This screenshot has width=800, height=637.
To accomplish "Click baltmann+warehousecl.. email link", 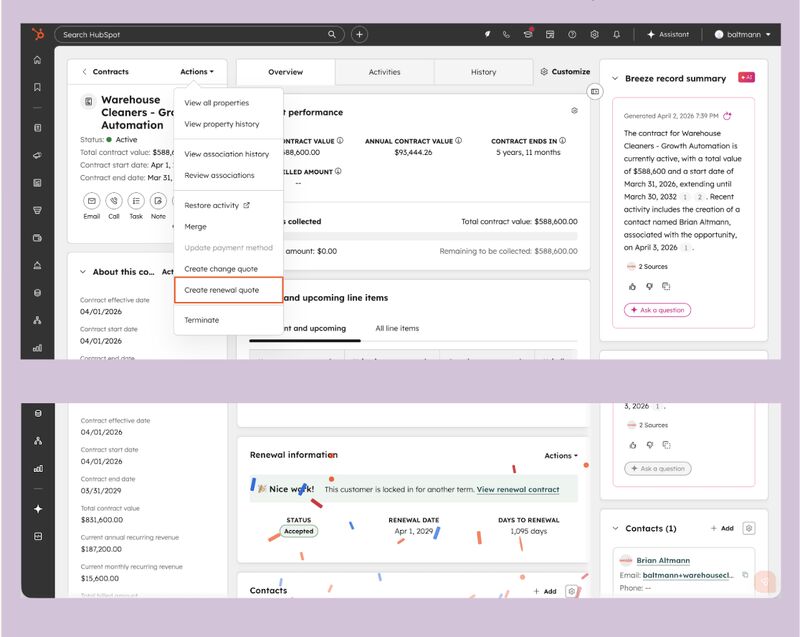I will point(687,575).
